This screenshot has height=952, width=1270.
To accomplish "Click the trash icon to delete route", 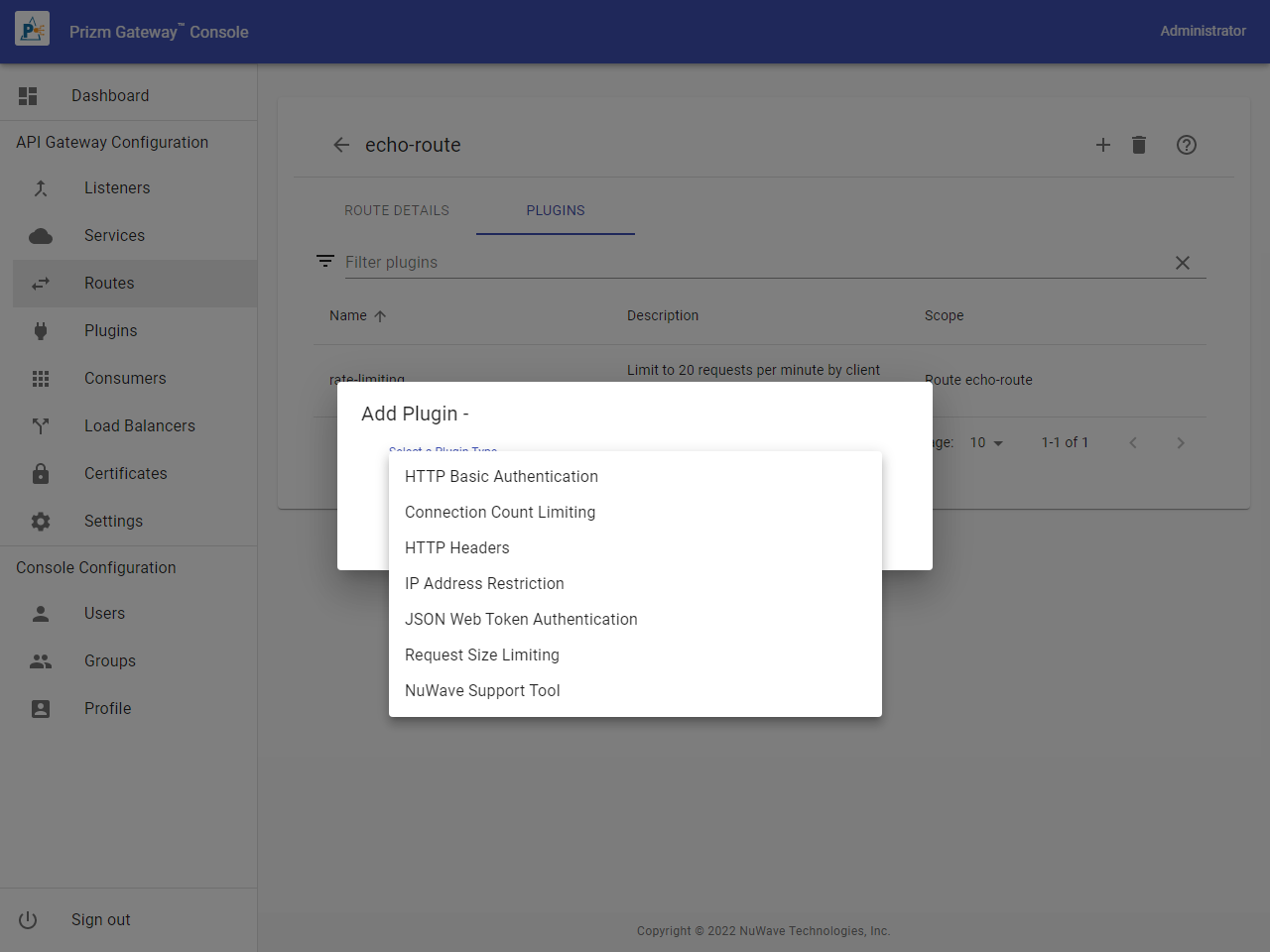I will point(1138,145).
